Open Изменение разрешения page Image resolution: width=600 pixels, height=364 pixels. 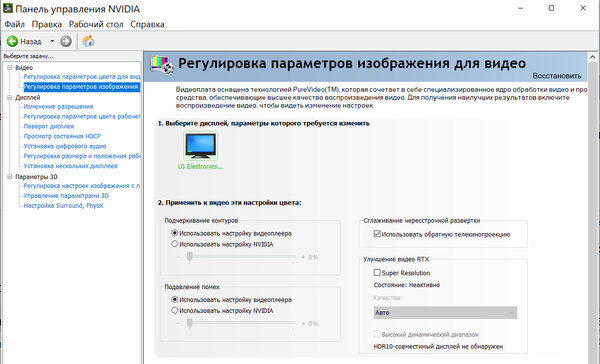pos(59,106)
